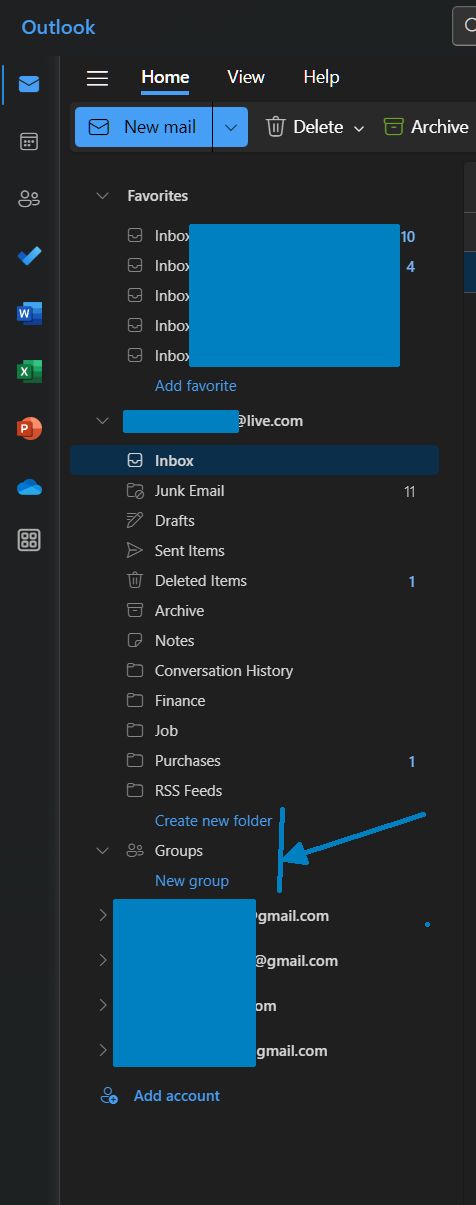Viewport: 476px width, 1205px height.
Task: Click the Create new folder link
Action: pyautogui.click(x=213, y=821)
